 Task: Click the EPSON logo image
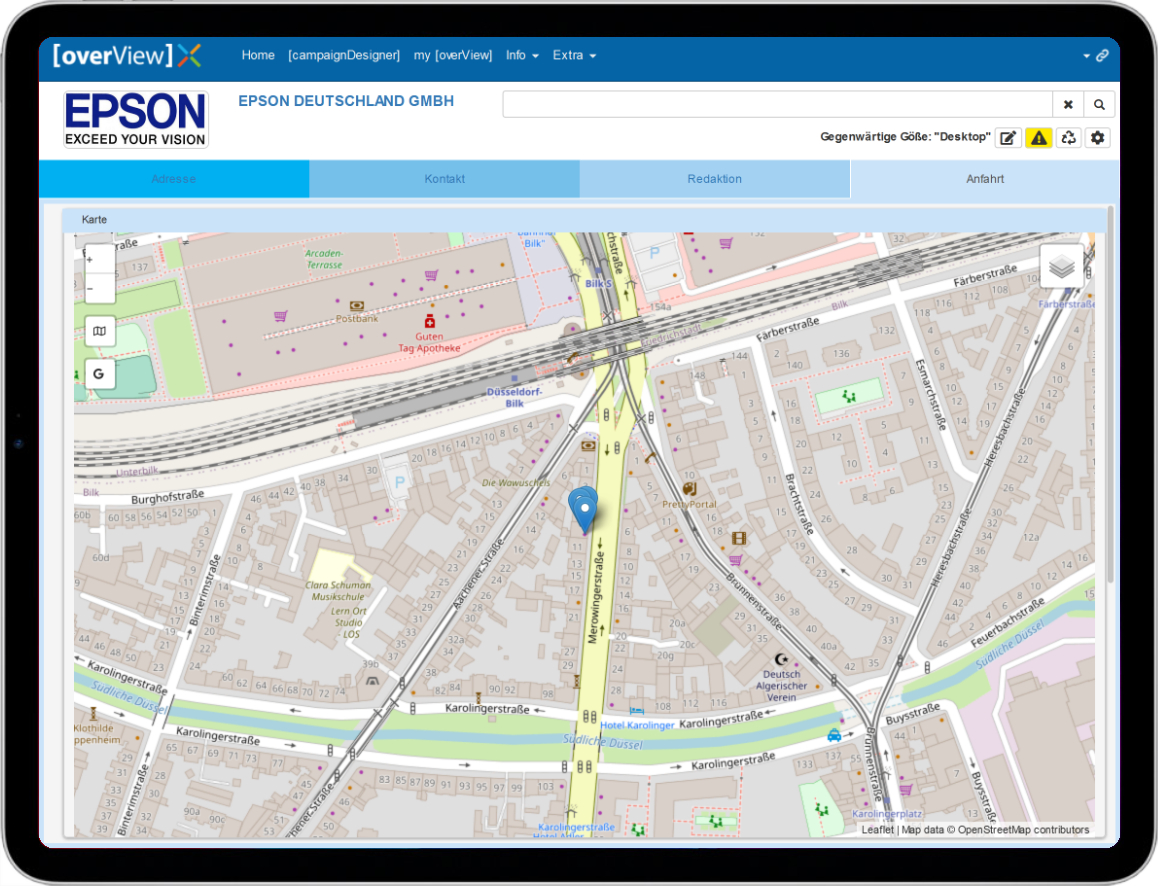pos(136,120)
